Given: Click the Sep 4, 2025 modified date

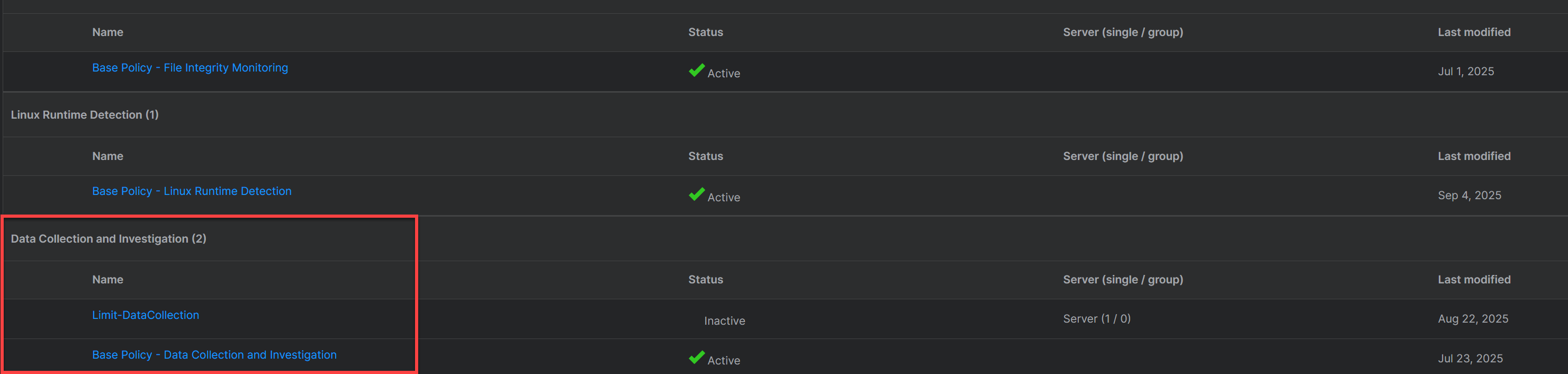Looking at the screenshot, I should [x=1469, y=195].
